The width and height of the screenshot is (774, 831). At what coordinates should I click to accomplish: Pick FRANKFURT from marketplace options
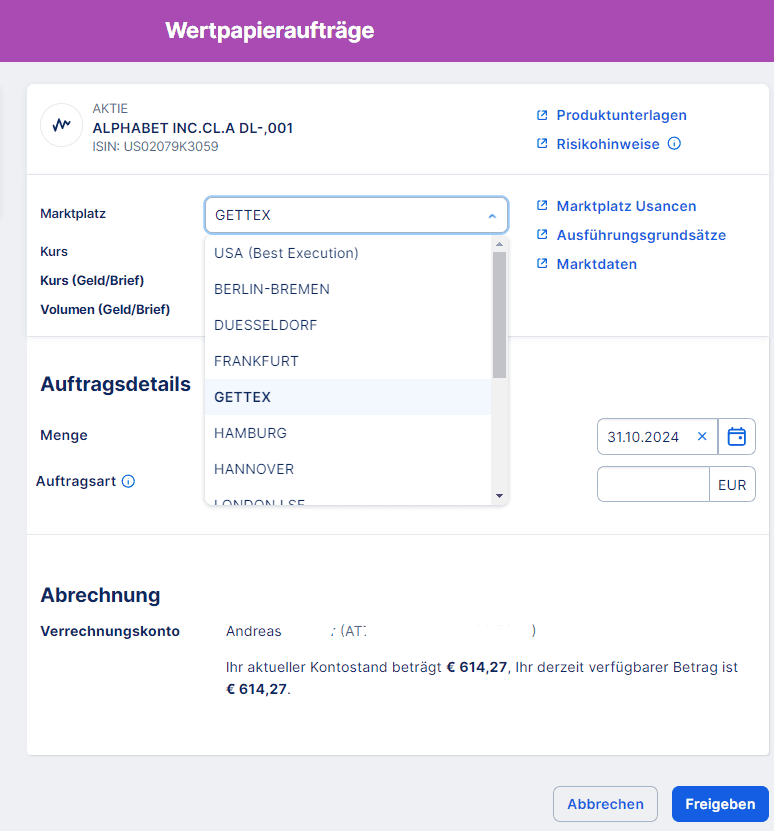coord(348,361)
